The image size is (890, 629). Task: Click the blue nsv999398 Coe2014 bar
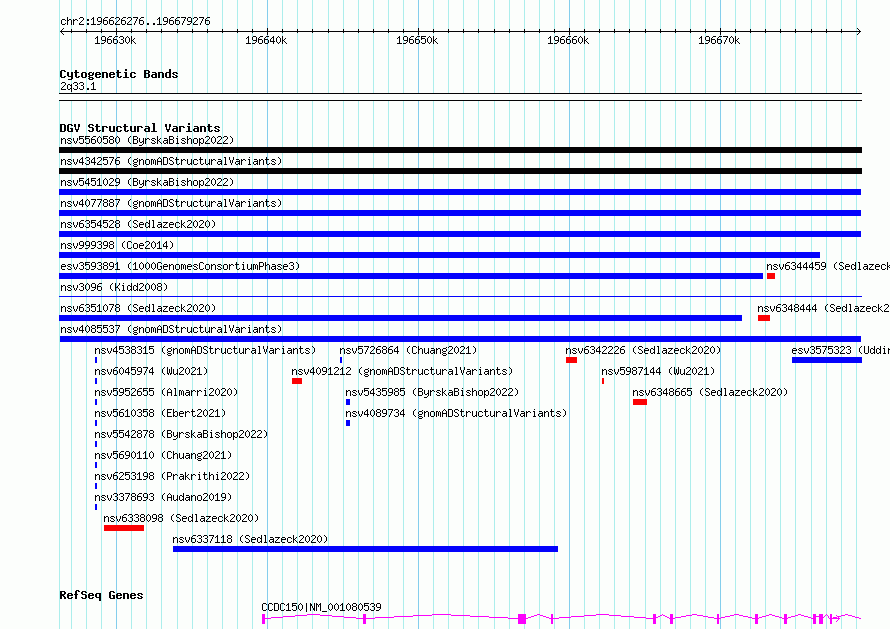tap(439, 255)
